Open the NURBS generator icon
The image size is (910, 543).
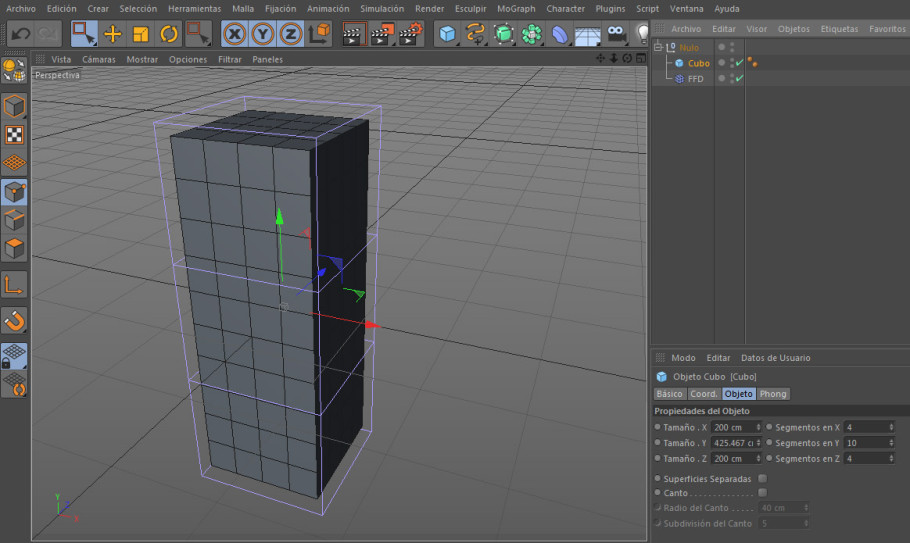503,34
